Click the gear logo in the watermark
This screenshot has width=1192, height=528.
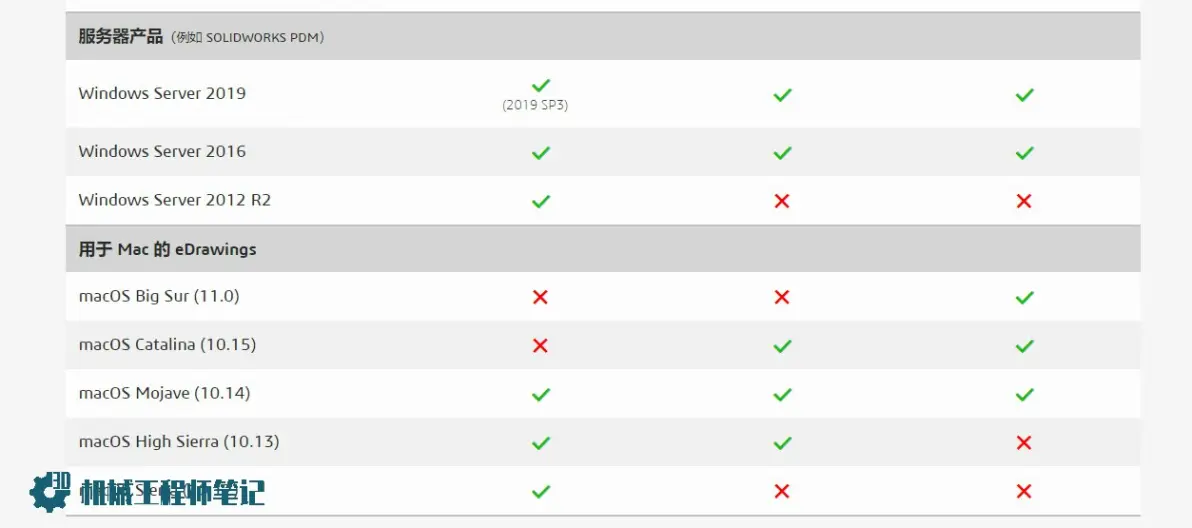49,492
